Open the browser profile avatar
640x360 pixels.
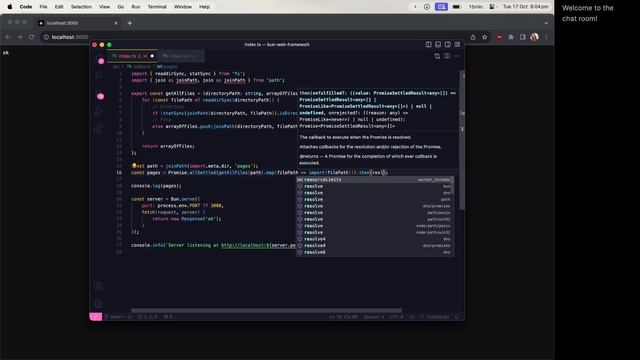coord(534,37)
